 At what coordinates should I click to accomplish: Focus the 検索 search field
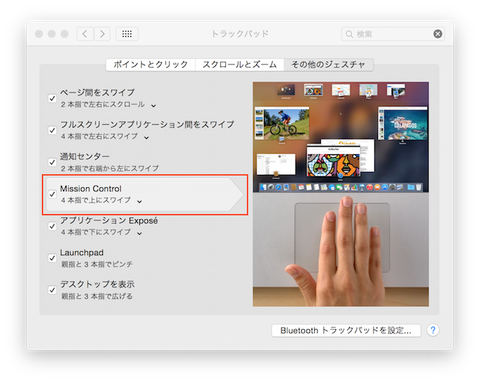393,34
